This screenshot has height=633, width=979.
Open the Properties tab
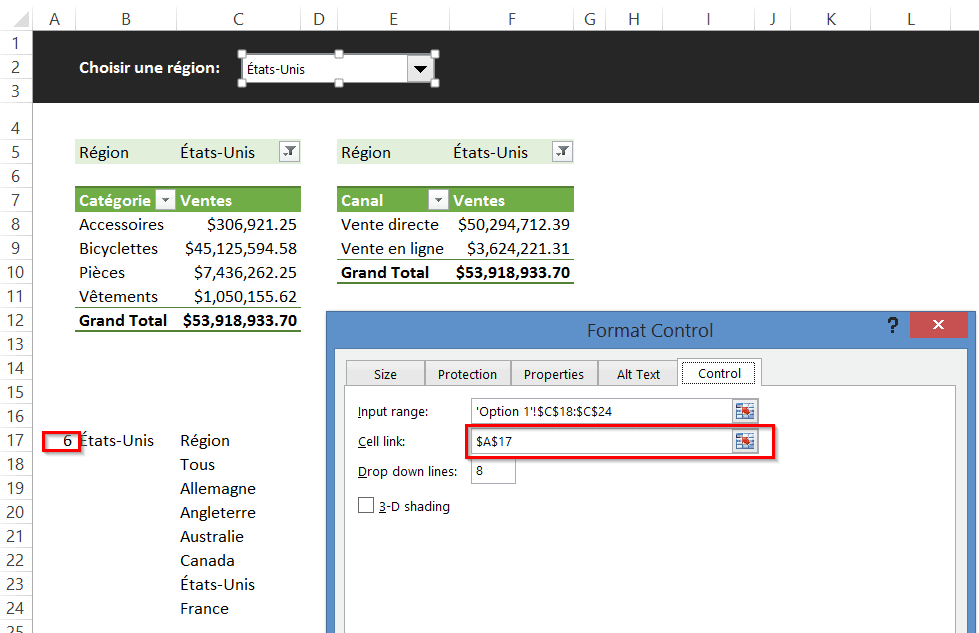553,374
